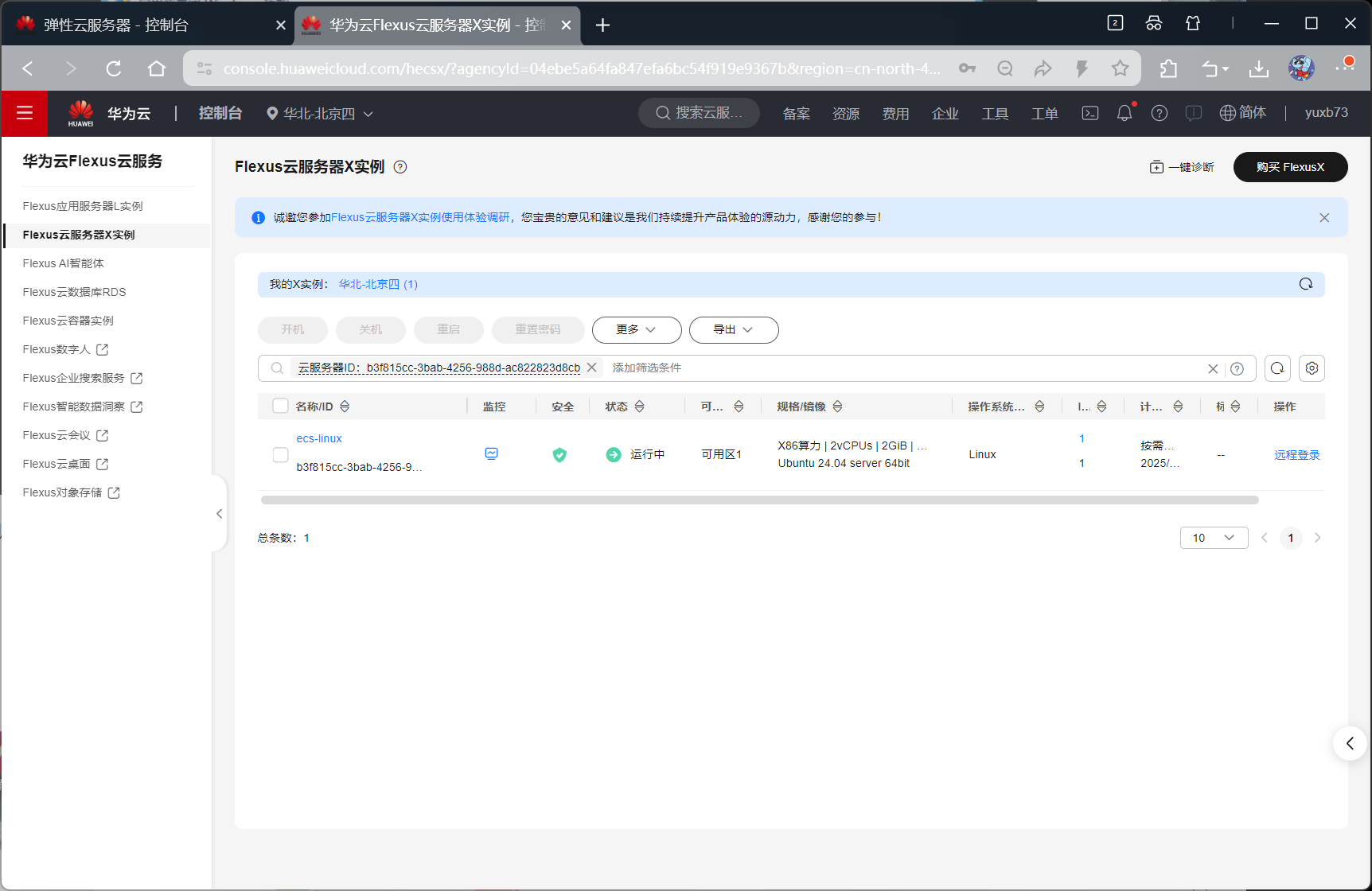This screenshot has height=891, width=1372.
Task: Click the 搜索云服务 search box
Action: point(699,113)
